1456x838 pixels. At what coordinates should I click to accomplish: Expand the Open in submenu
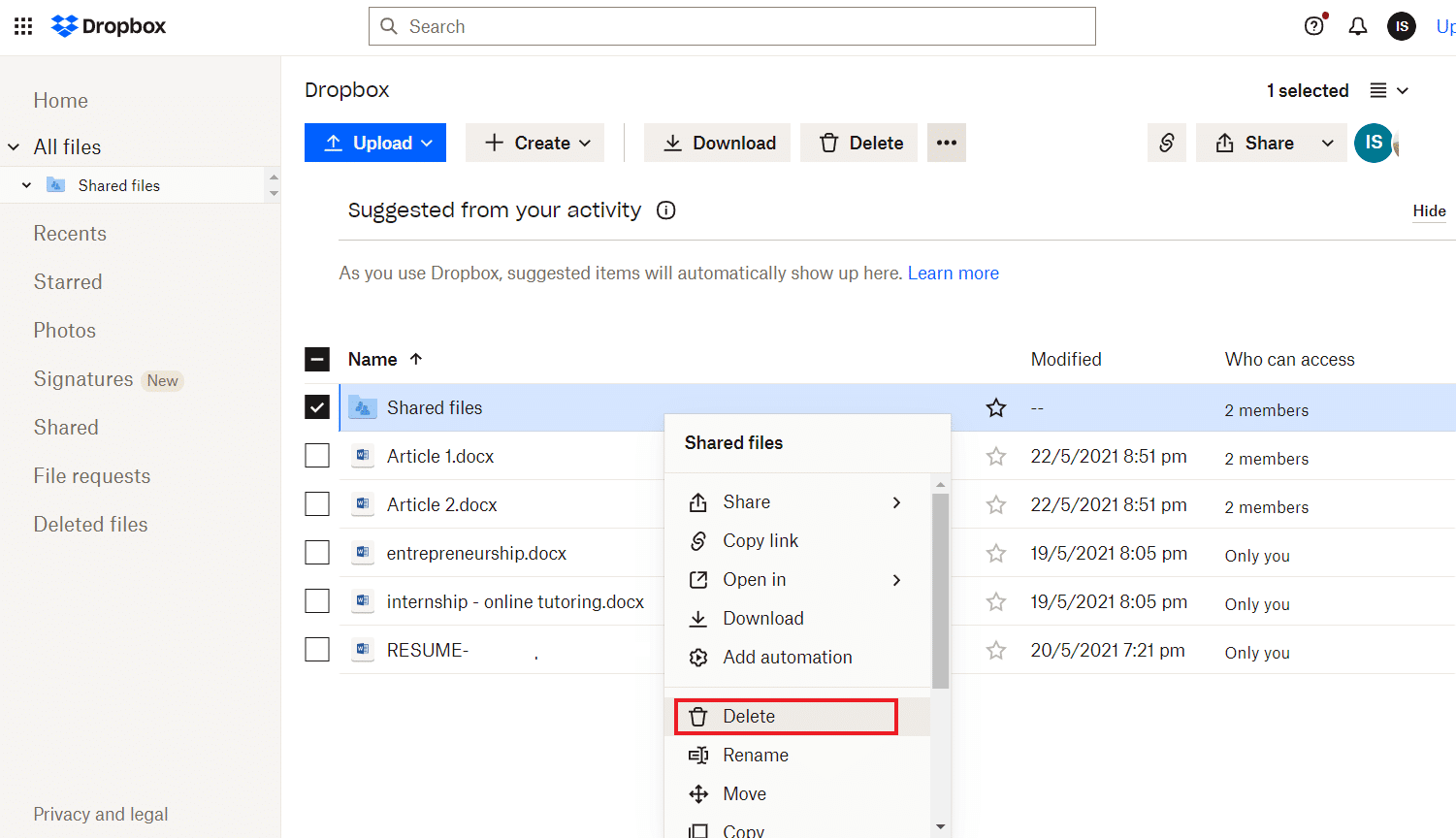pos(896,580)
